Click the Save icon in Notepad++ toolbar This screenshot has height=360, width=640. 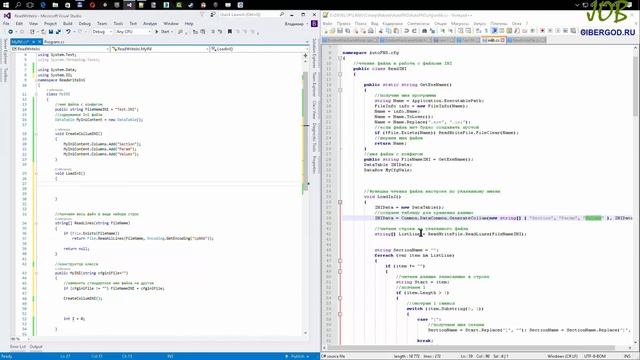click(x=340, y=31)
